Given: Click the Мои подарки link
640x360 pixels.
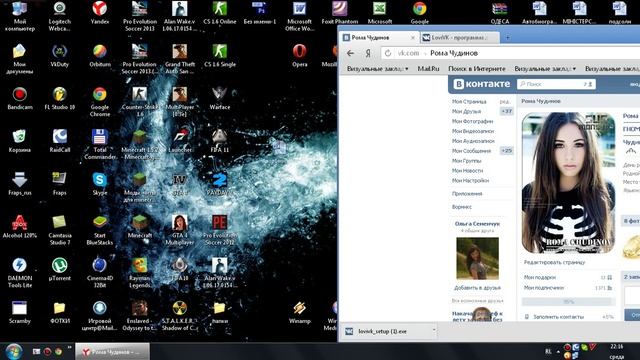Looking at the screenshot, I should (x=540, y=277).
